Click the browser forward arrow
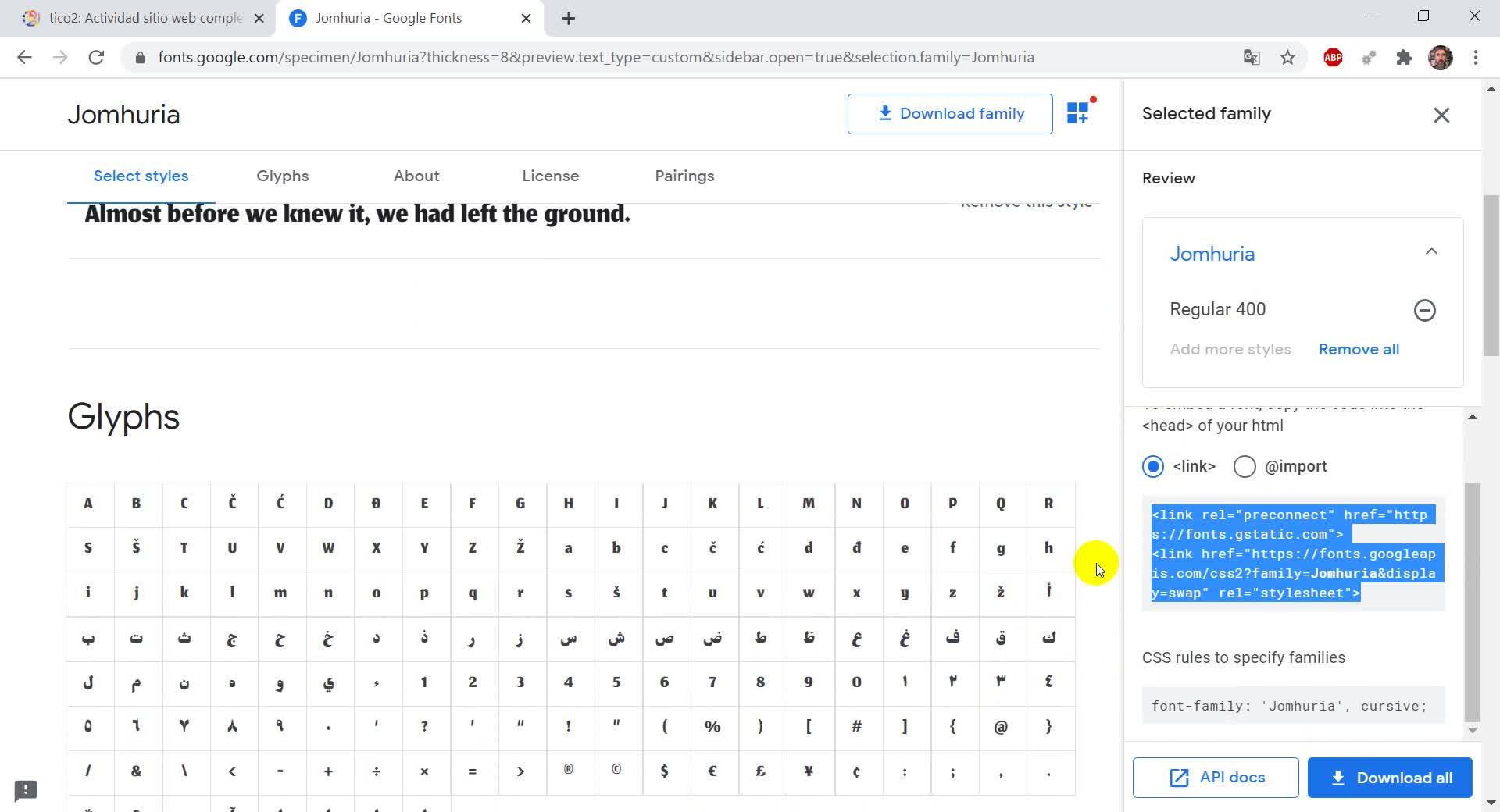Image resolution: width=1500 pixels, height=812 pixels. point(60,57)
